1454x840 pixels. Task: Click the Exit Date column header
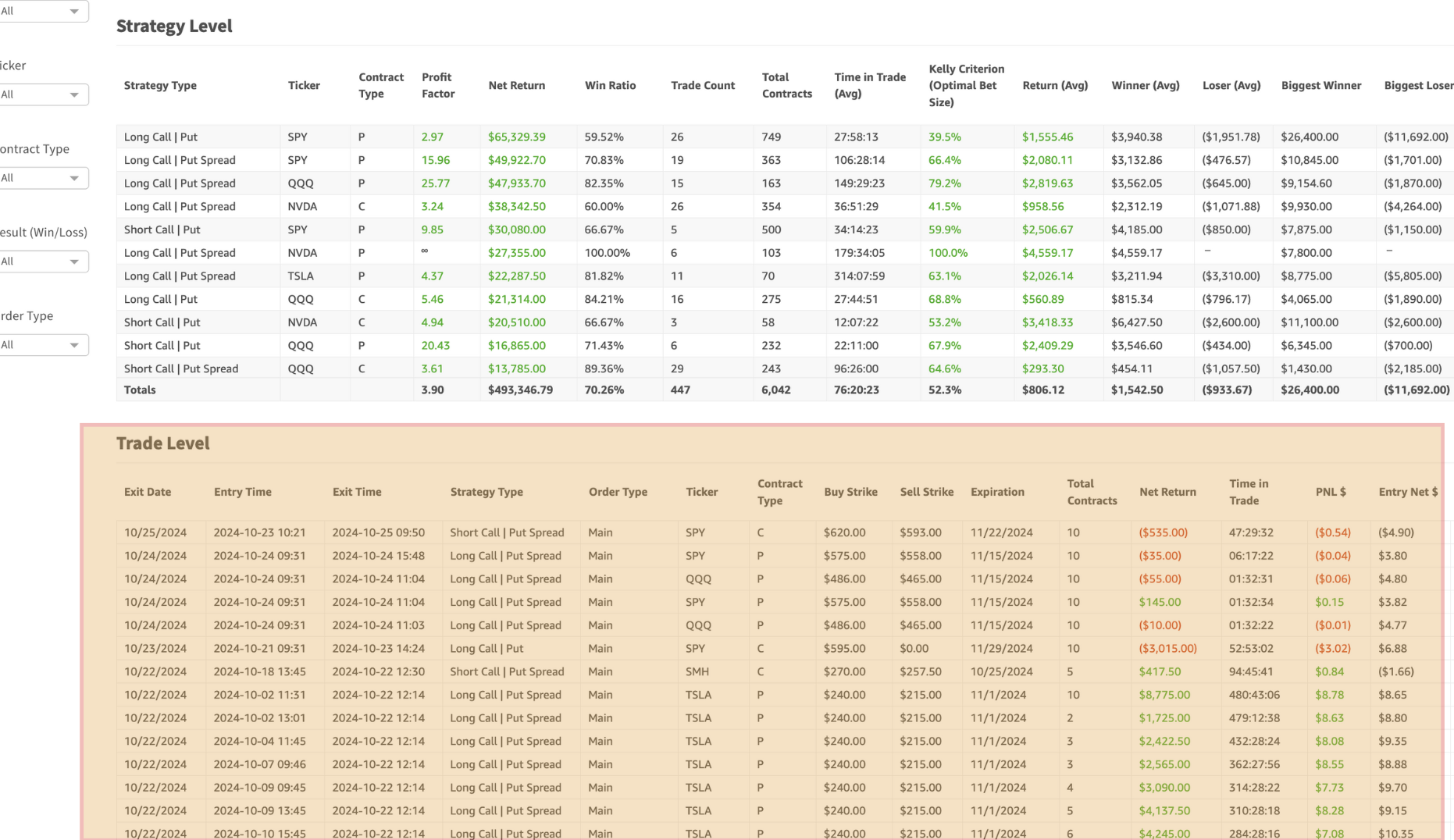[x=147, y=492]
